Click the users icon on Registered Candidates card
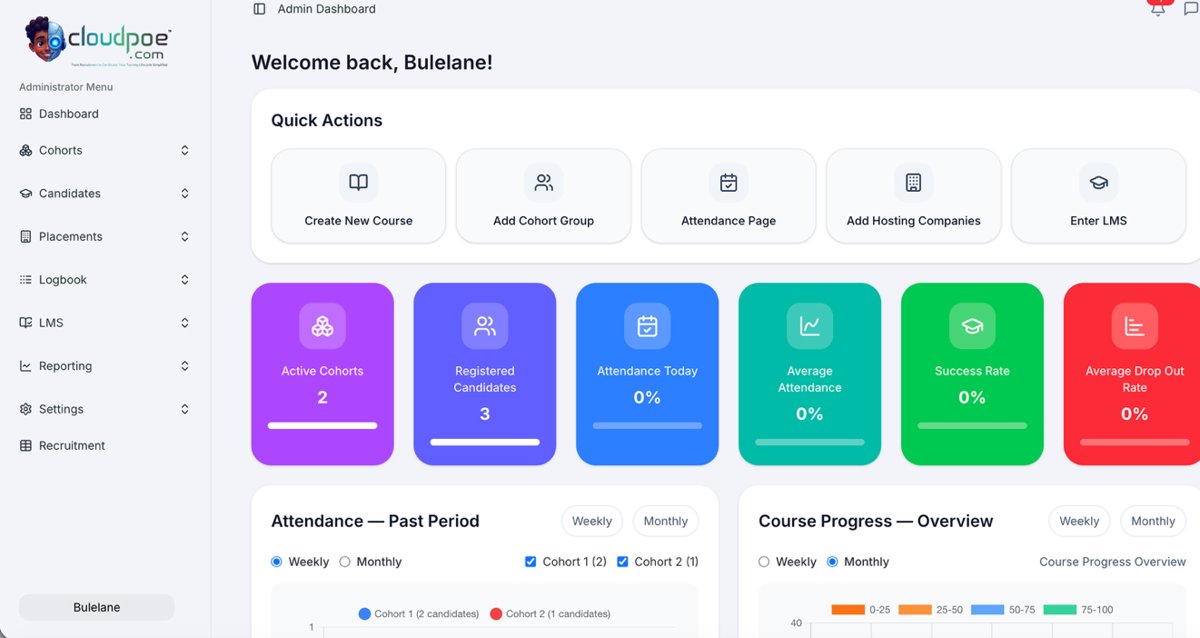The height and width of the screenshot is (638, 1200). pos(485,326)
